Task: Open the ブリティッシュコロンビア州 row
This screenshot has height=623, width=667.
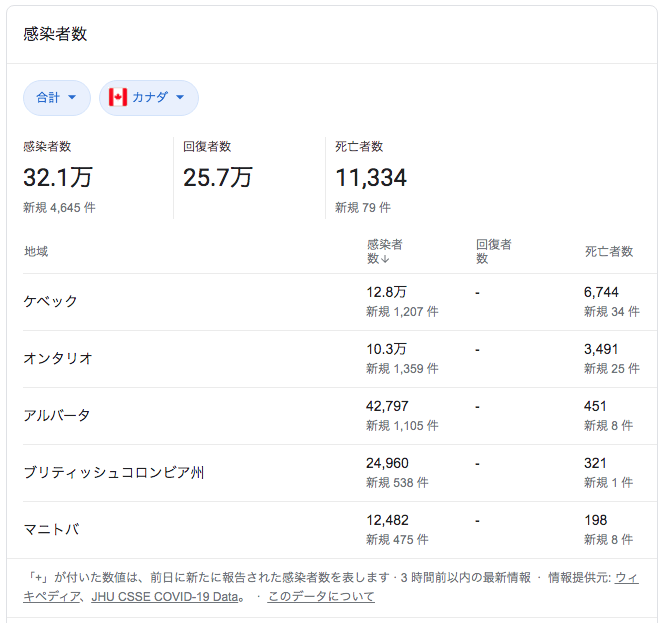Action: tap(114, 472)
